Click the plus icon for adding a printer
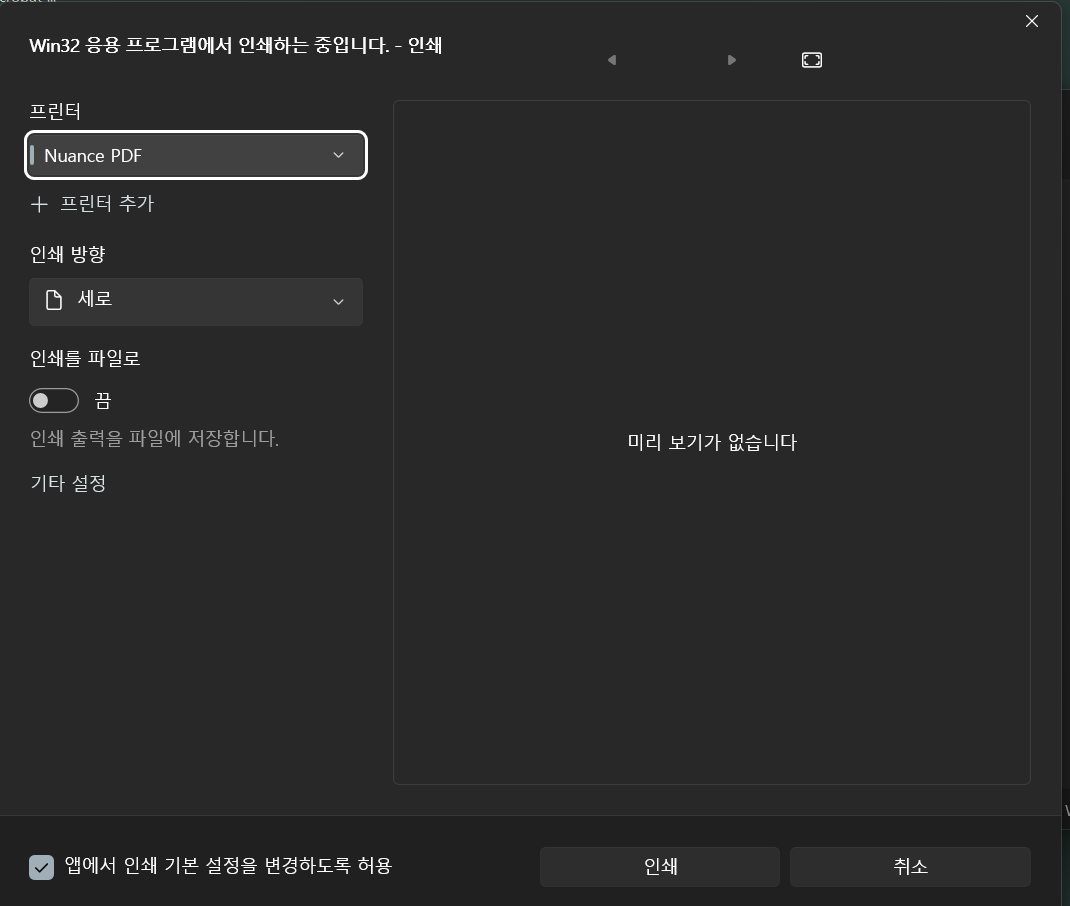Screen dimensions: 1070x906 click(39, 205)
